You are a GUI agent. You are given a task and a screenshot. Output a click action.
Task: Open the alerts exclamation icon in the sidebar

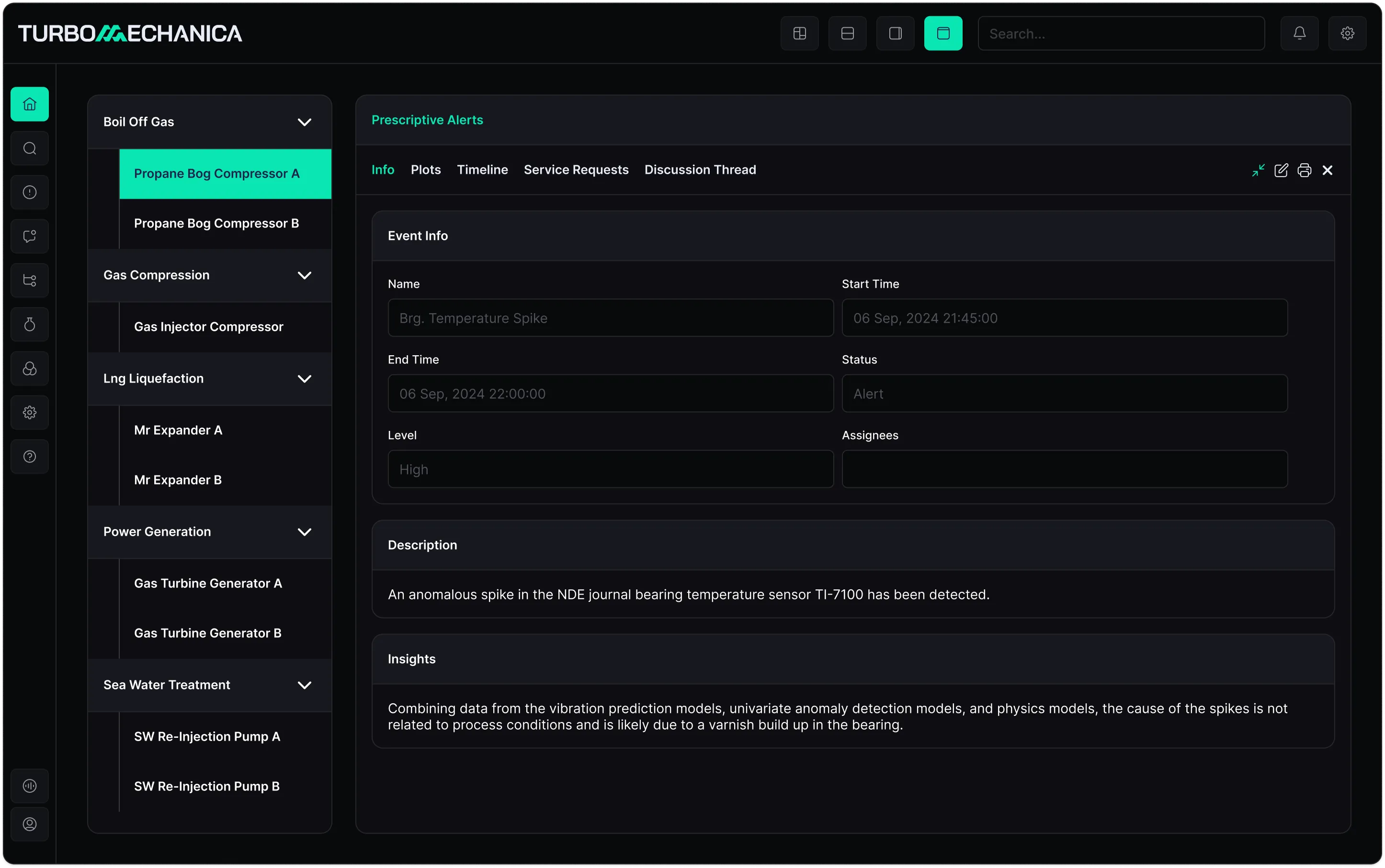coord(29,192)
